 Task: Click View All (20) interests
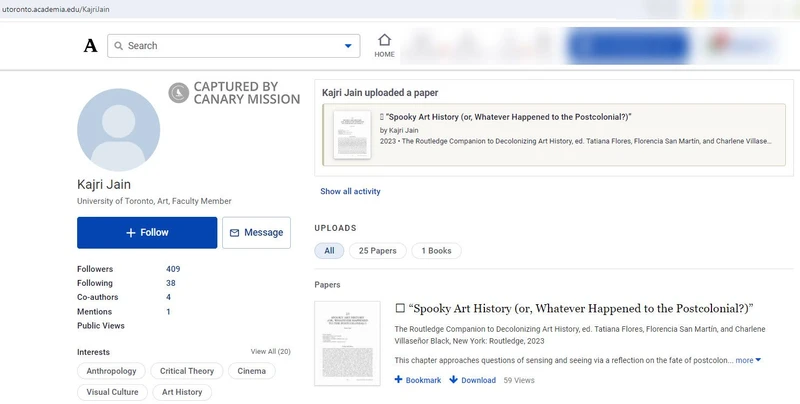coord(270,351)
